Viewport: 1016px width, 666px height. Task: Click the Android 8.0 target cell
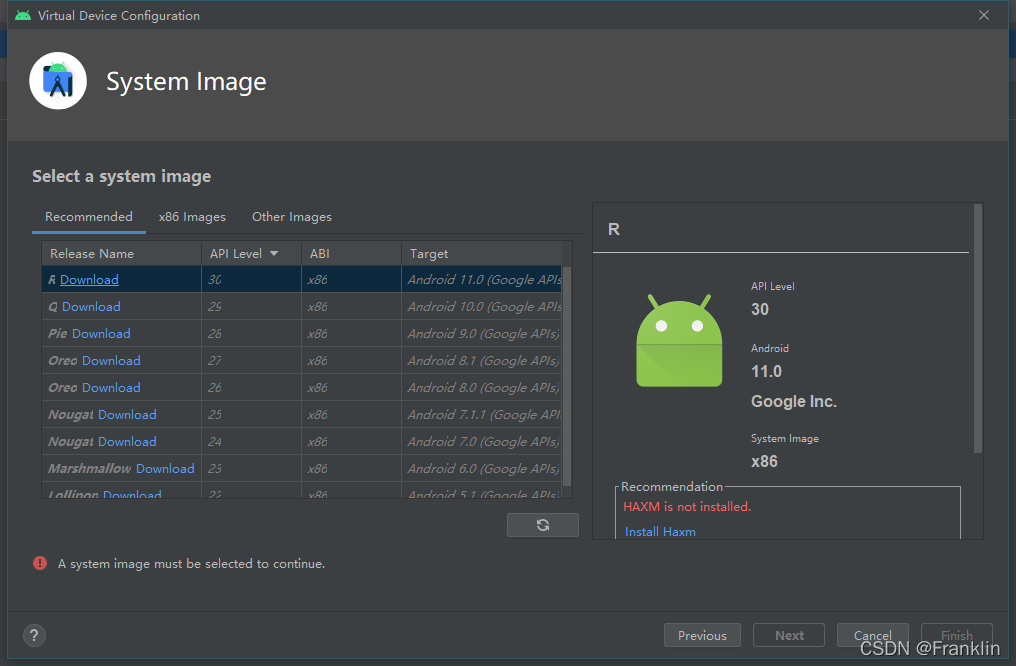[x=481, y=387]
